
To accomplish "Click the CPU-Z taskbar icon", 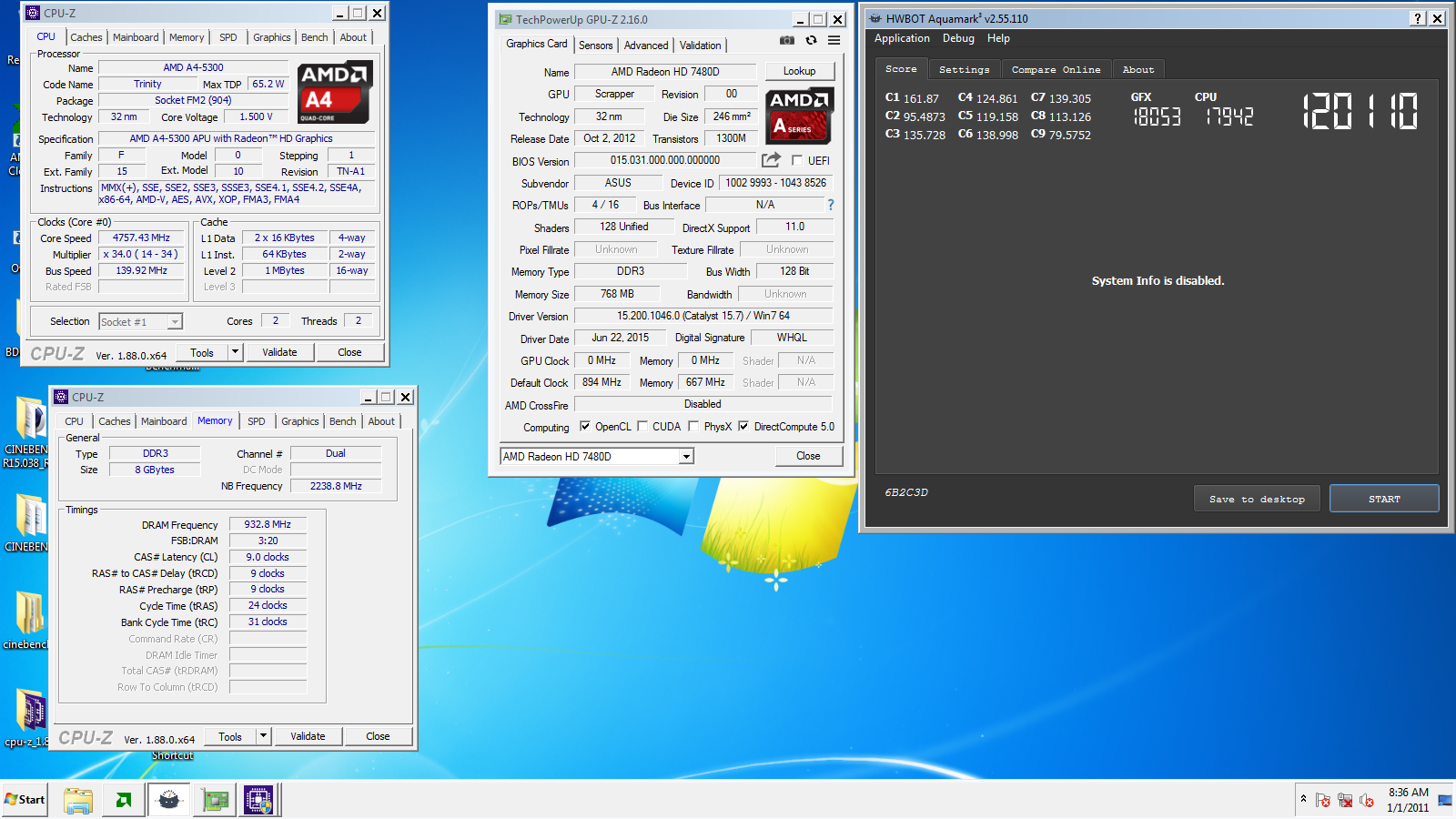I will click(x=258, y=800).
